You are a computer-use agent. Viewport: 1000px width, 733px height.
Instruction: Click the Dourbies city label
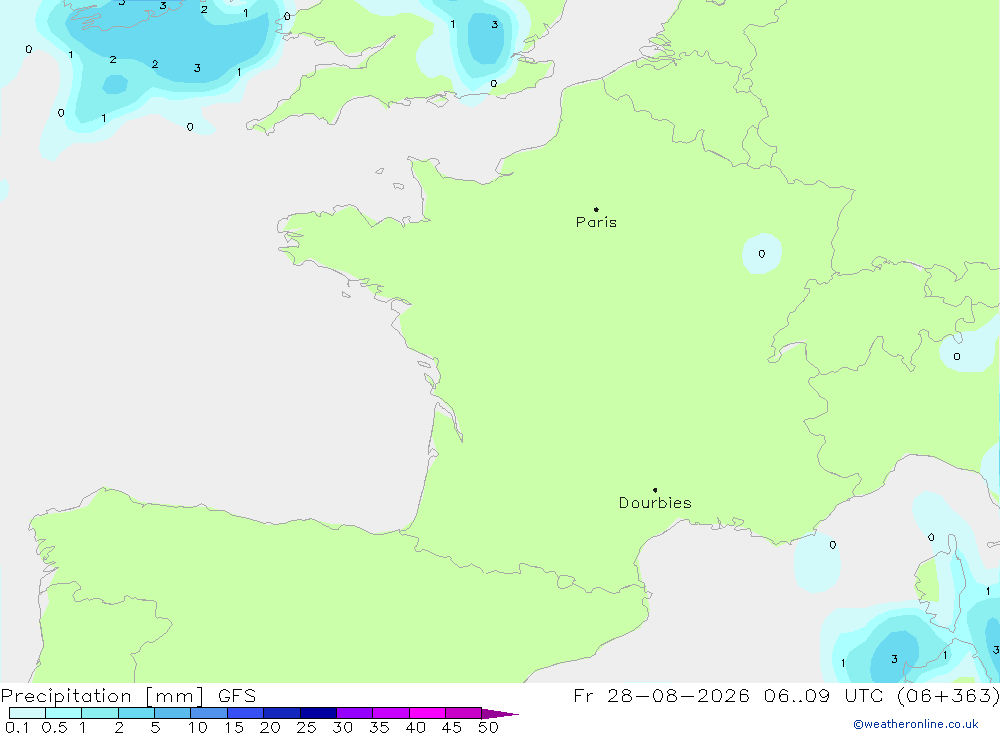pos(655,503)
